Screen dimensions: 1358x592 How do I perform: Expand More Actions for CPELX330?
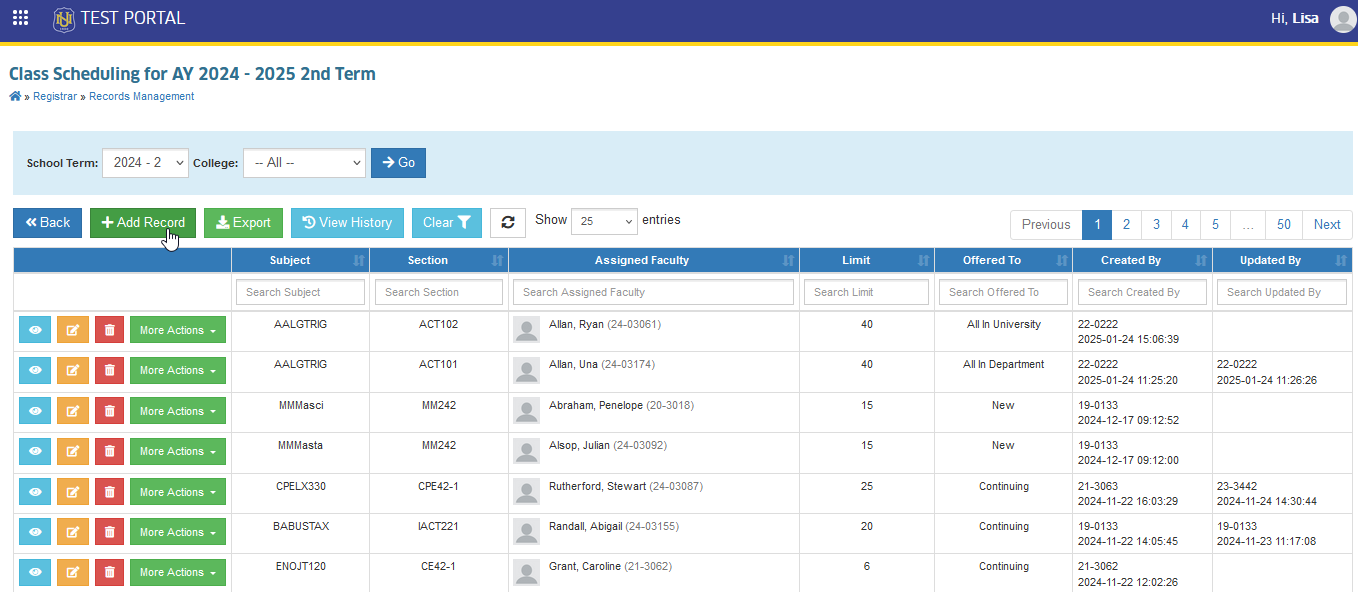click(x=178, y=492)
